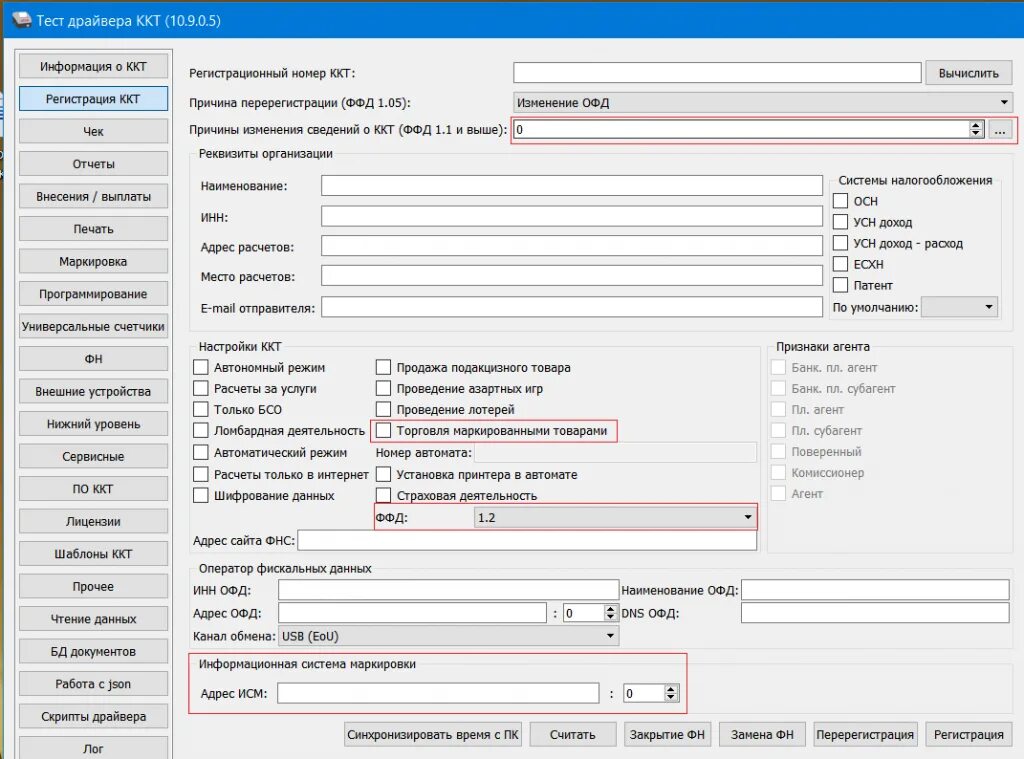Adjust the Причины изменения сведений spinner arrows
The width and height of the screenshot is (1024, 759).
pyautogui.click(x=976, y=129)
